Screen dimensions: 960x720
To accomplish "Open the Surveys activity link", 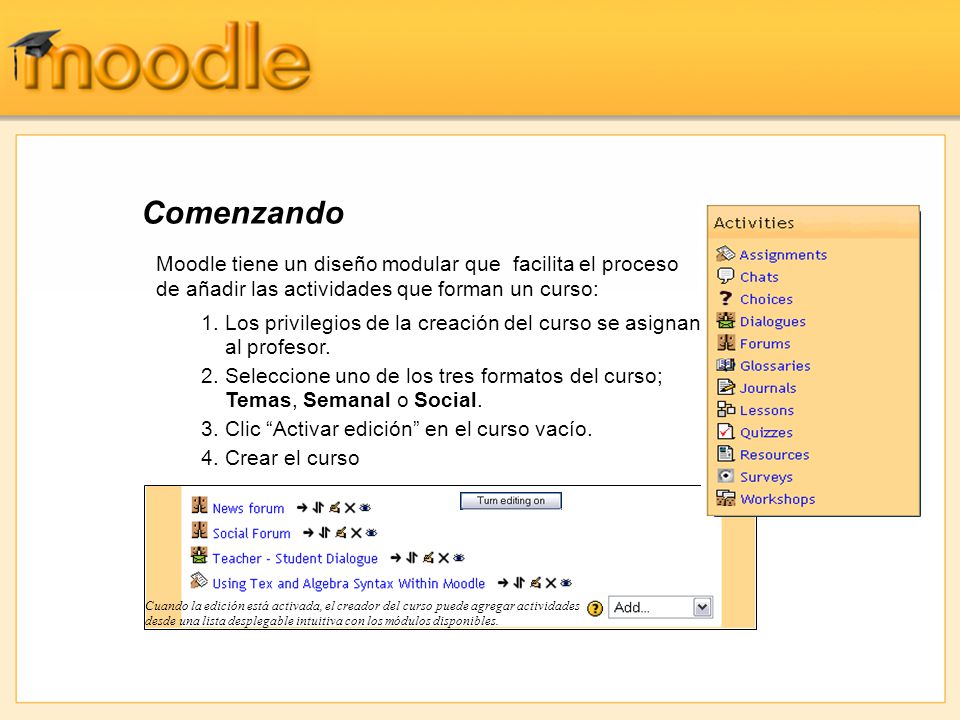I will click(767, 477).
